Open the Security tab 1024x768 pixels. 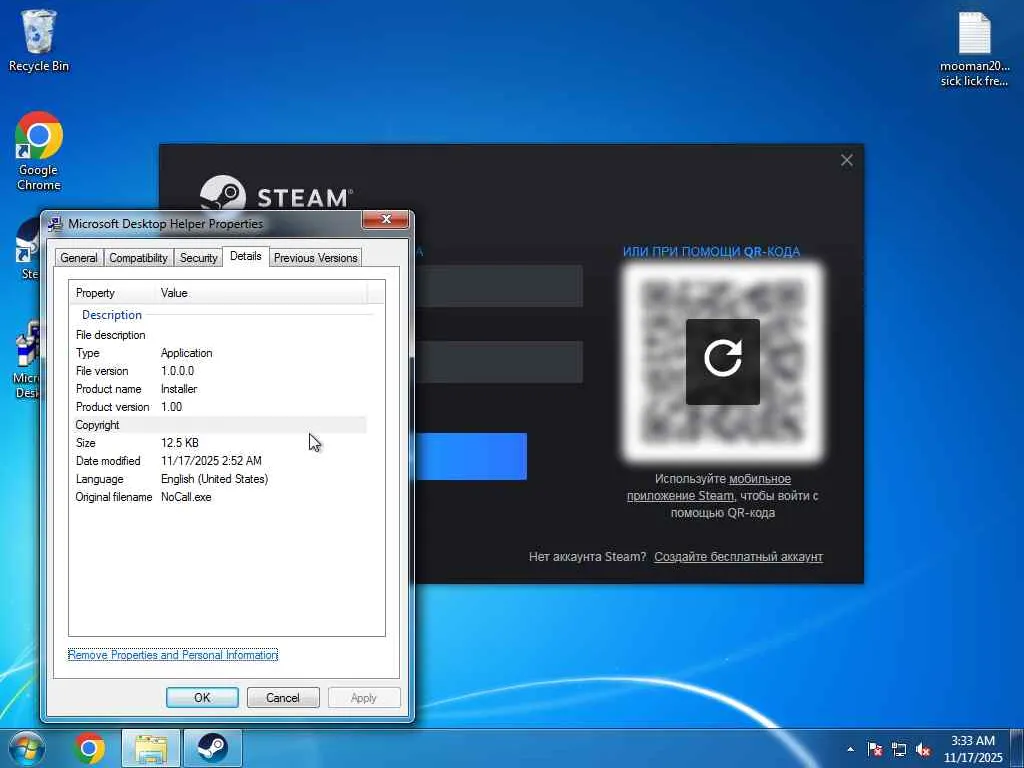199,258
